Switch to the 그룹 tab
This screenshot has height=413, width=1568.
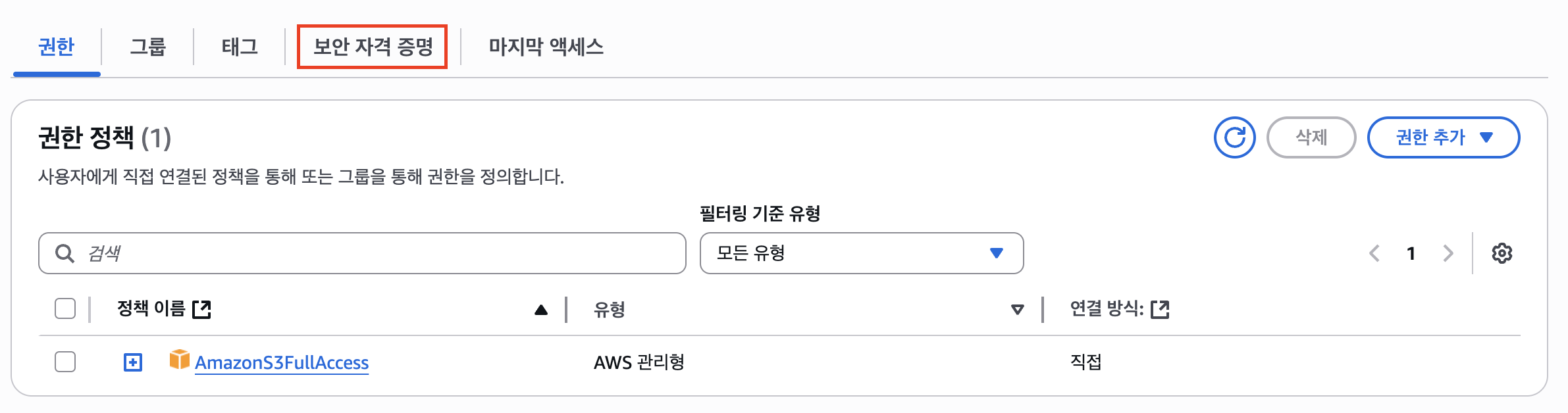pos(147,47)
